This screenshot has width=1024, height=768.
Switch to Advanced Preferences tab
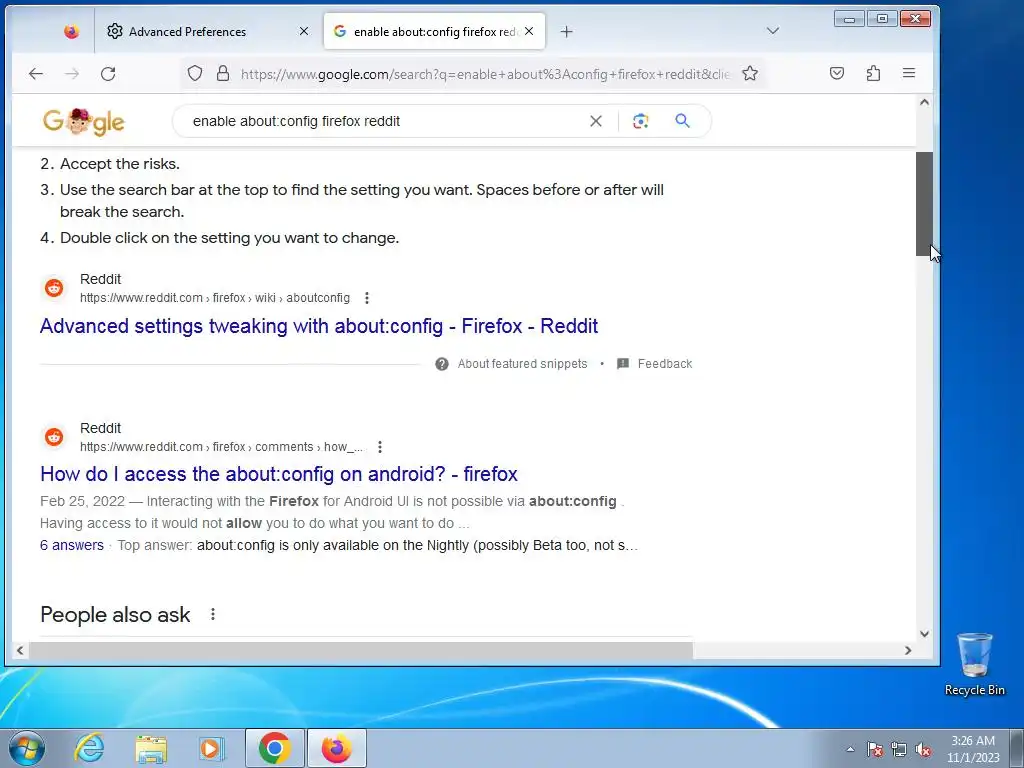point(209,31)
